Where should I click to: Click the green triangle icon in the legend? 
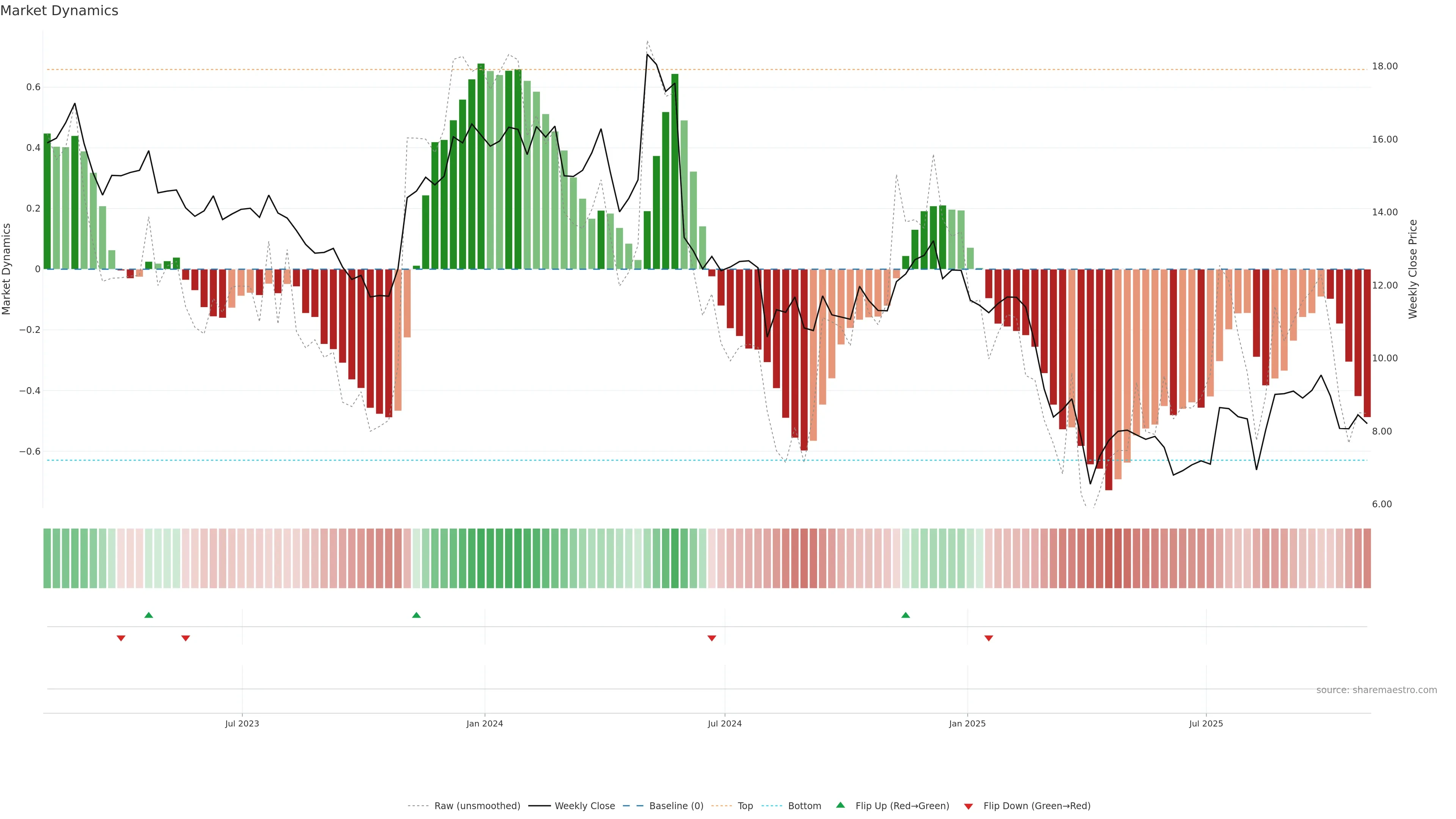point(841,805)
